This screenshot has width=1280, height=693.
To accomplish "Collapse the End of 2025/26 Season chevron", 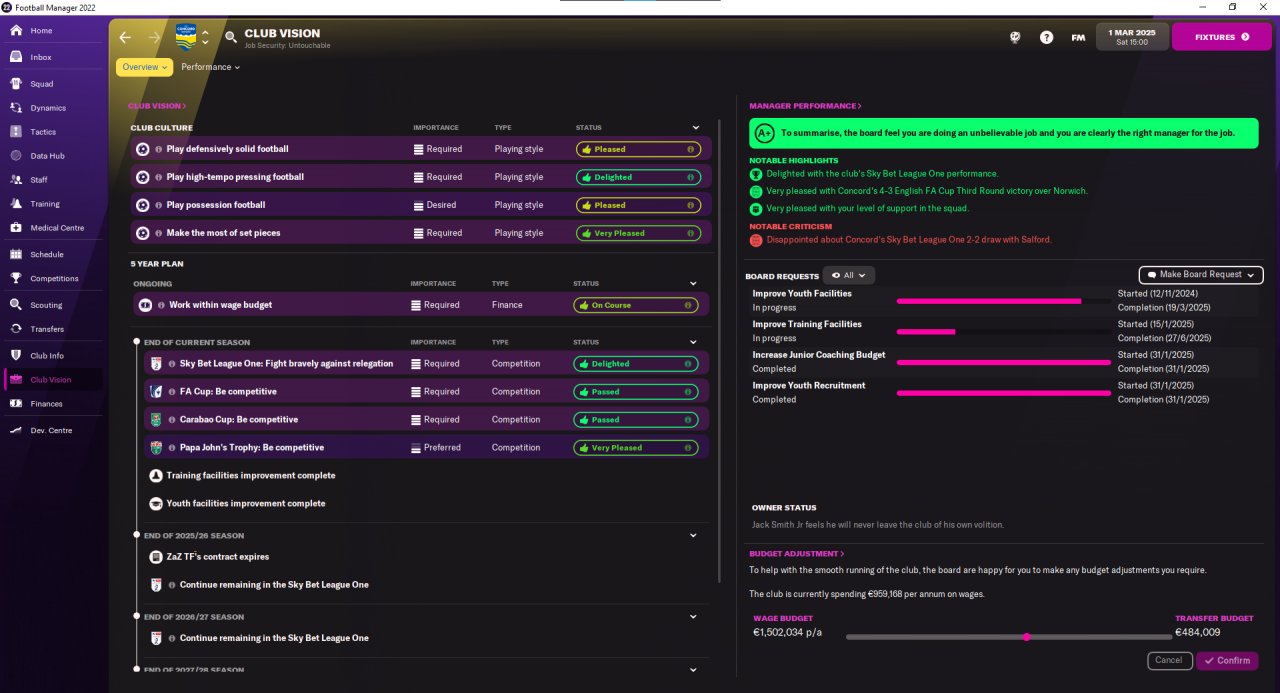I will pos(694,535).
